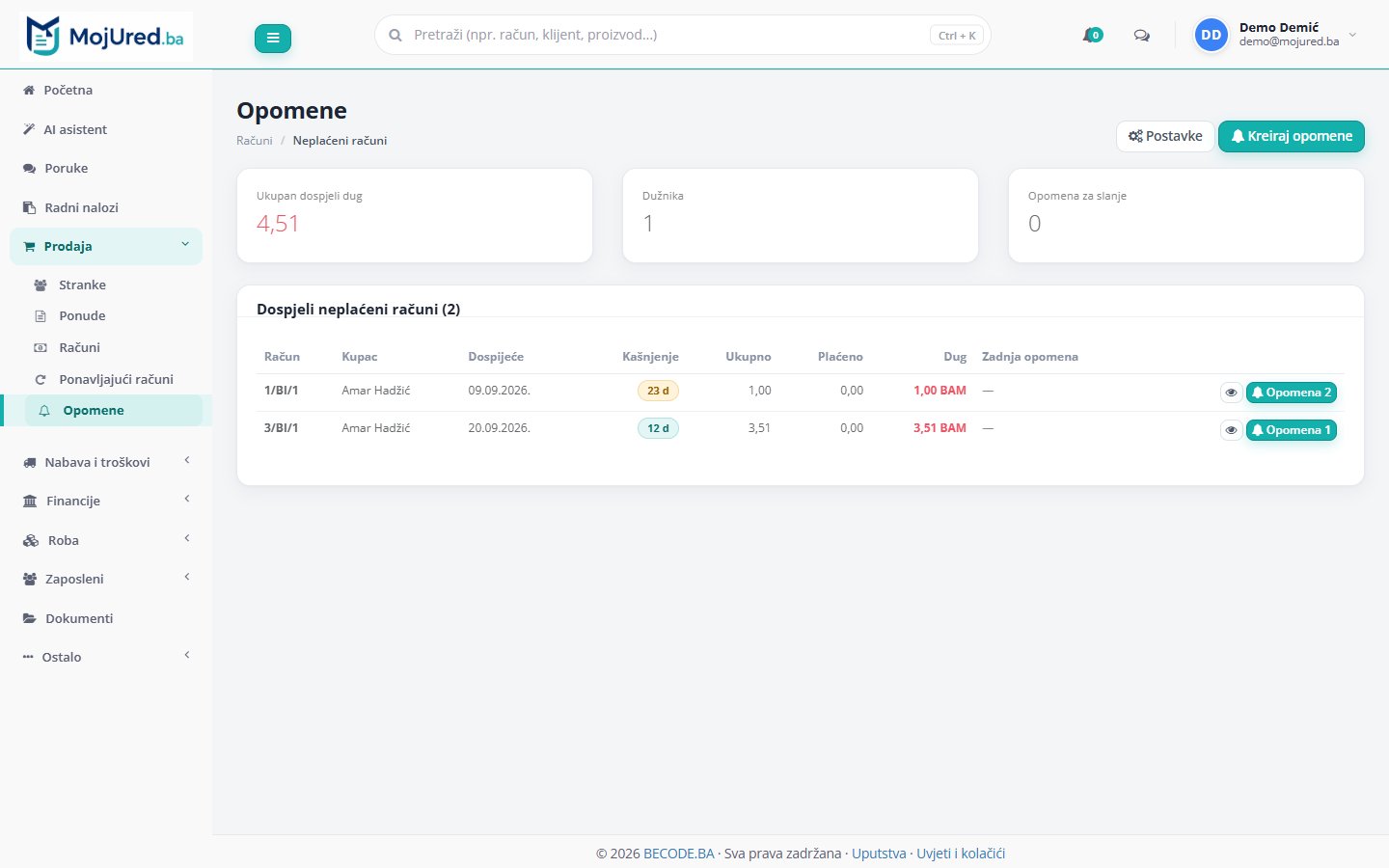The image size is (1389, 868).
Task: Open the chat messages icon in header
Action: pyautogui.click(x=1142, y=36)
